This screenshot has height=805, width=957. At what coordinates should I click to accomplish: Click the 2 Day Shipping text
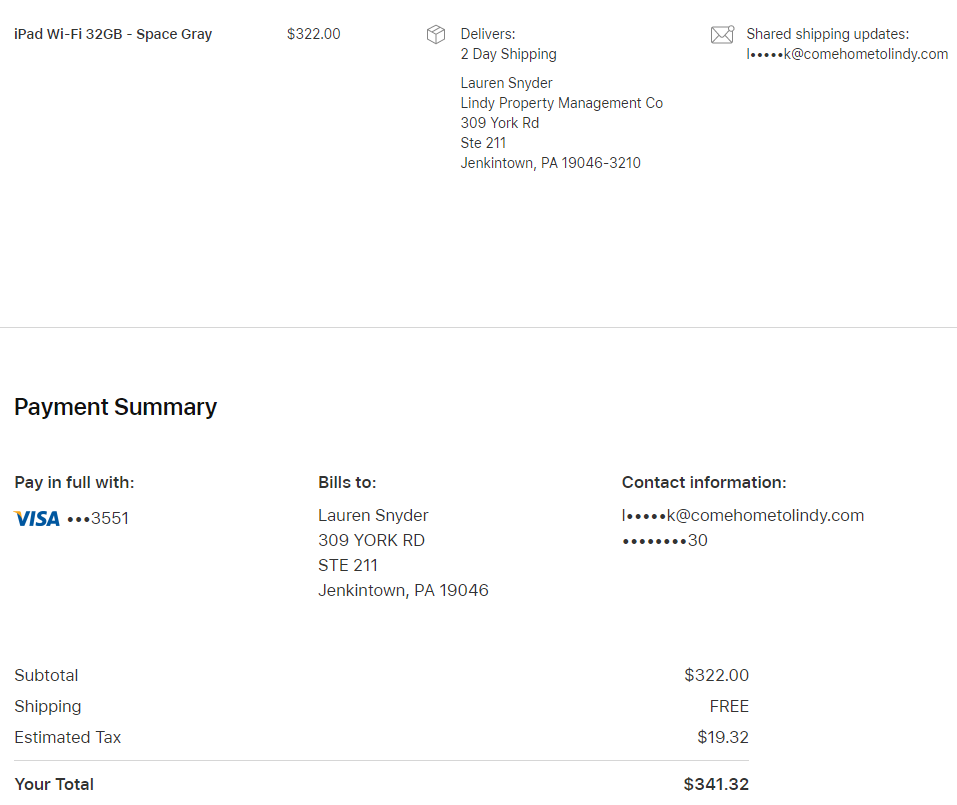click(508, 54)
